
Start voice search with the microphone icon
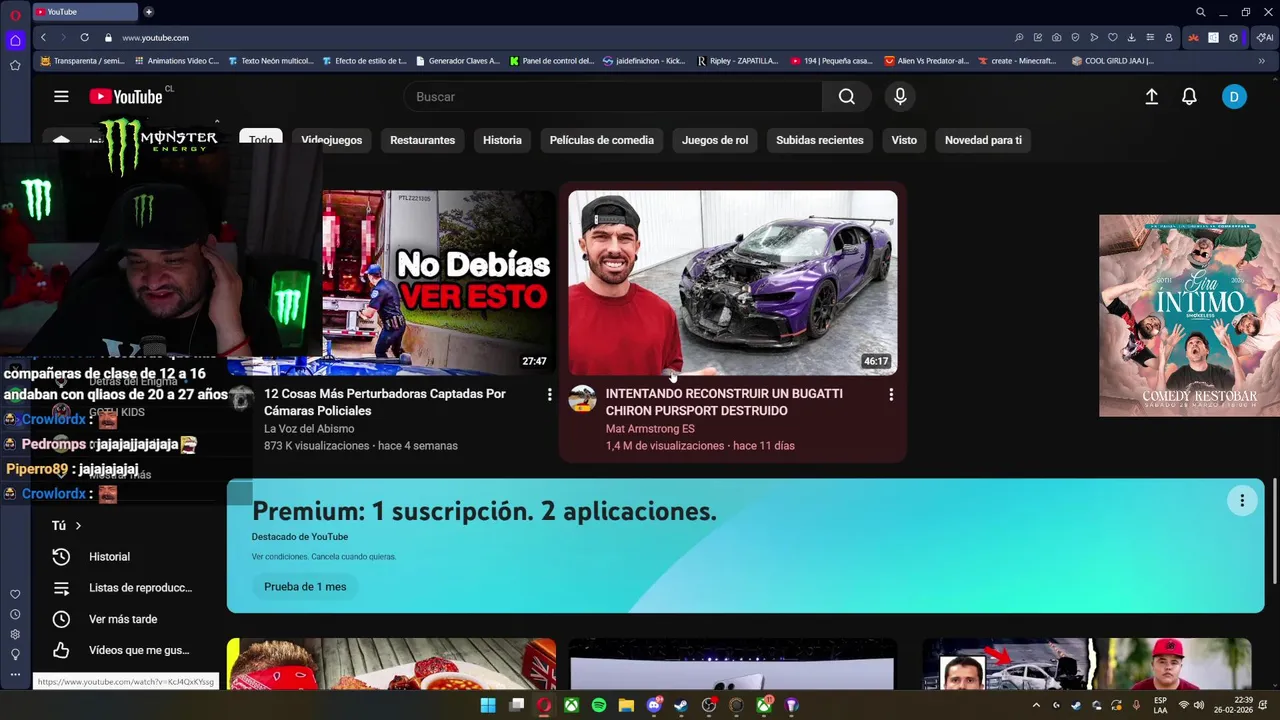pos(900,96)
